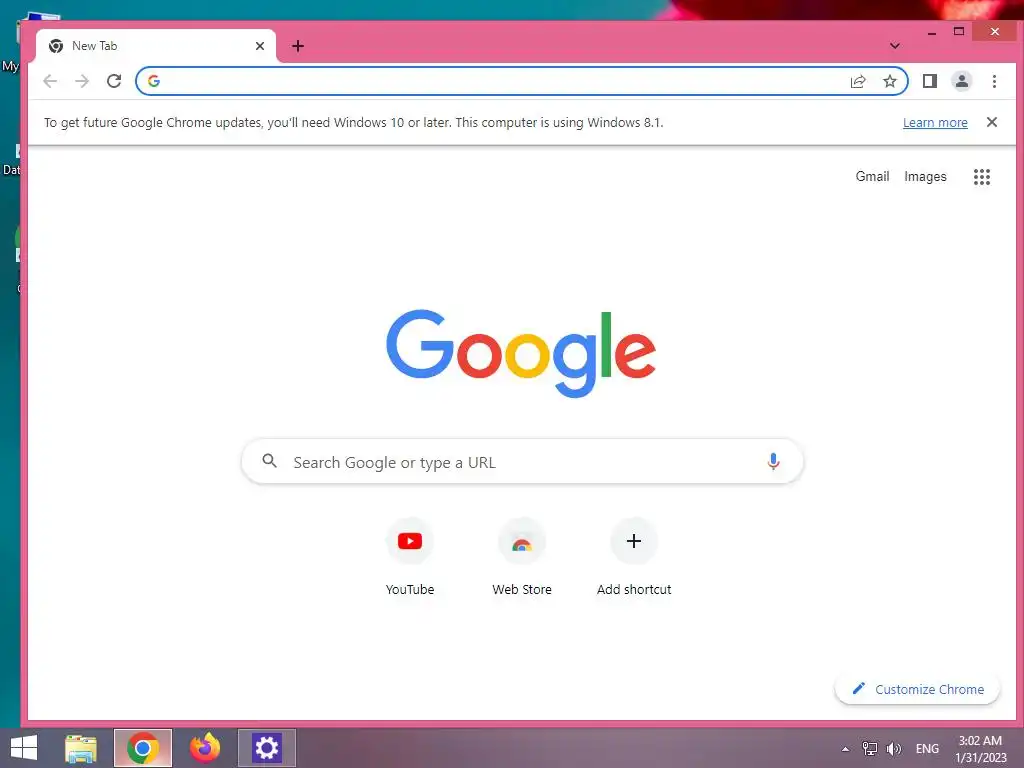Screen dimensions: 1024x768
Task: Bookmark this tab with the star icon
Action: [889, 81]
